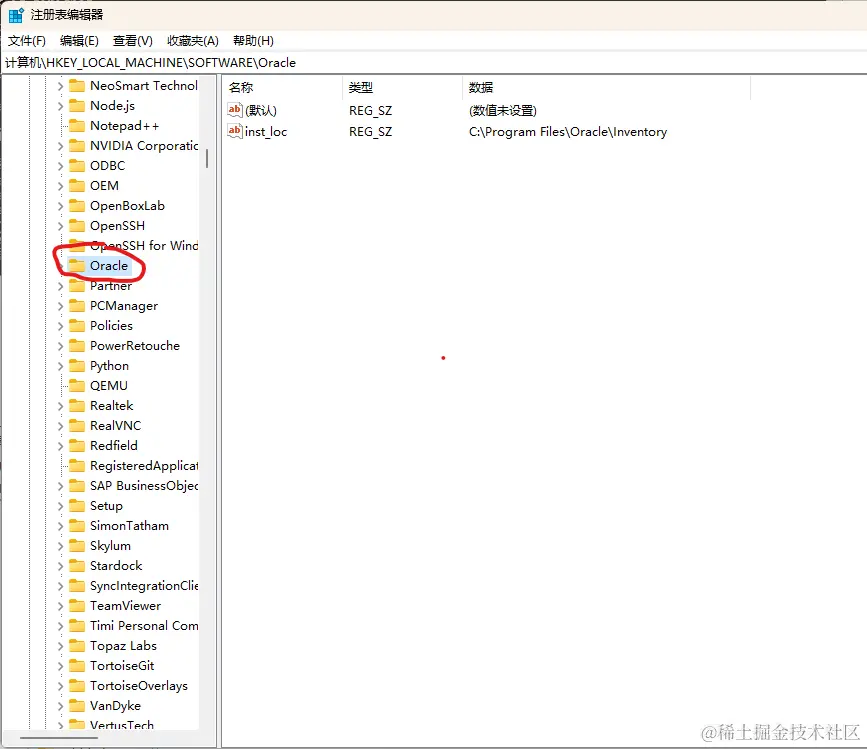Select the PCManager key label
Screen dimensions: 867x749
point(124,306)
